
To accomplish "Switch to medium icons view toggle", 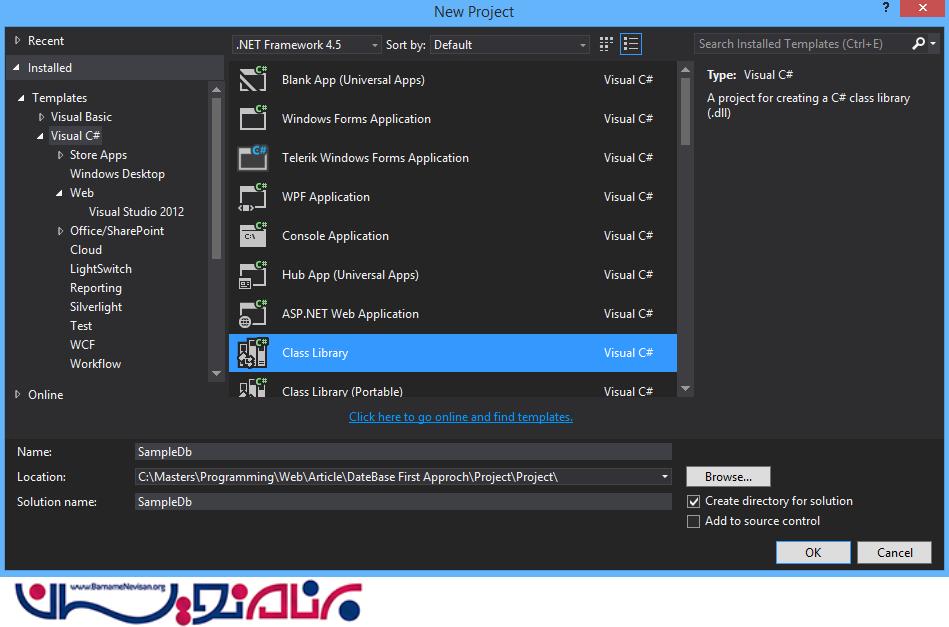I will click(x=606, y=44).
